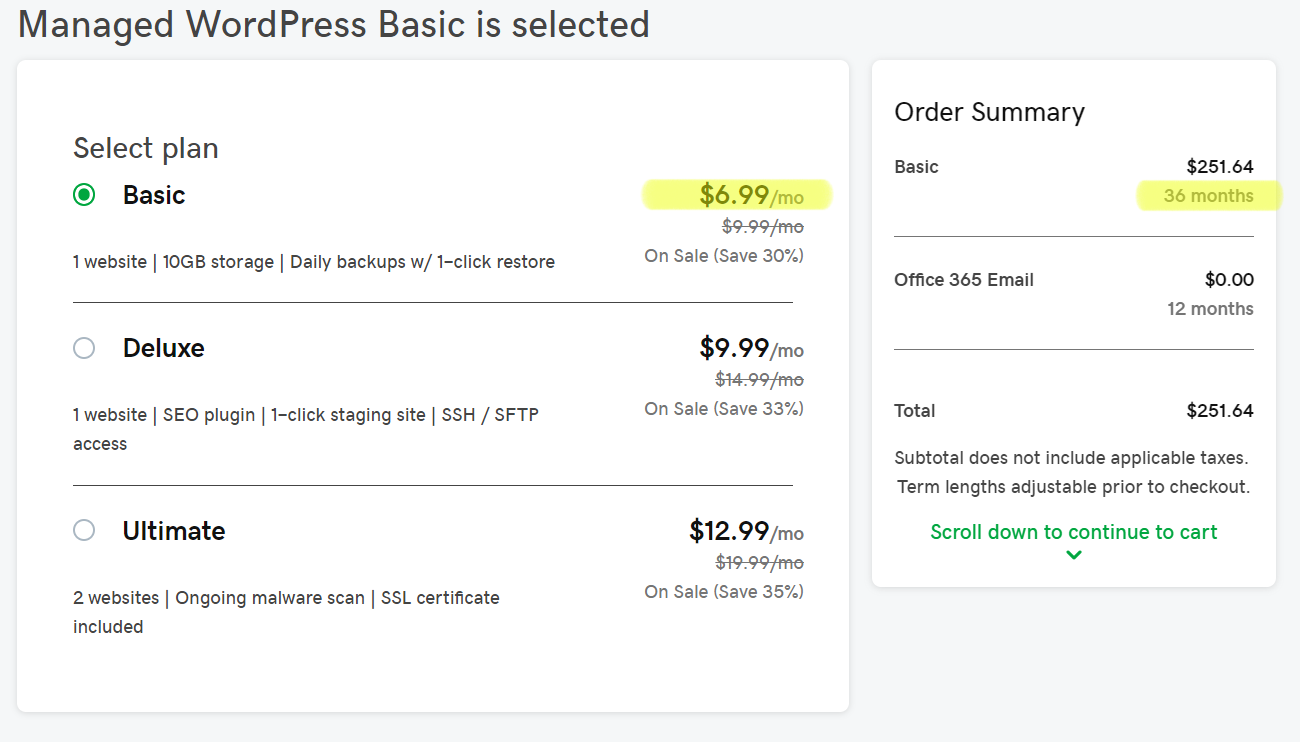Click the Managed WordPress Basic is selected heading
This screenshot has width=1300, height=742.
point(333,24)
